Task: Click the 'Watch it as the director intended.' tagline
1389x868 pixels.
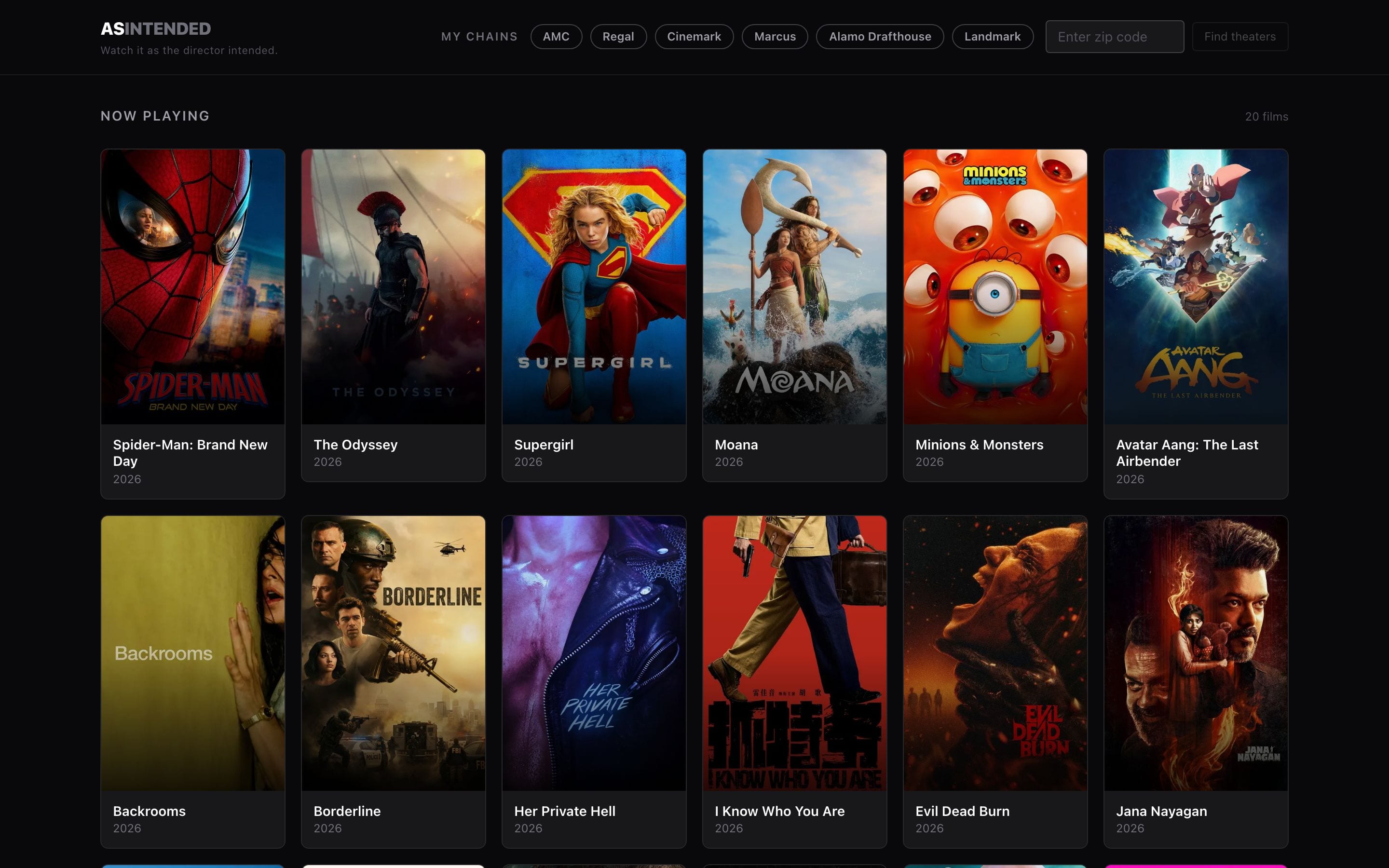Action: coord(189,51)
